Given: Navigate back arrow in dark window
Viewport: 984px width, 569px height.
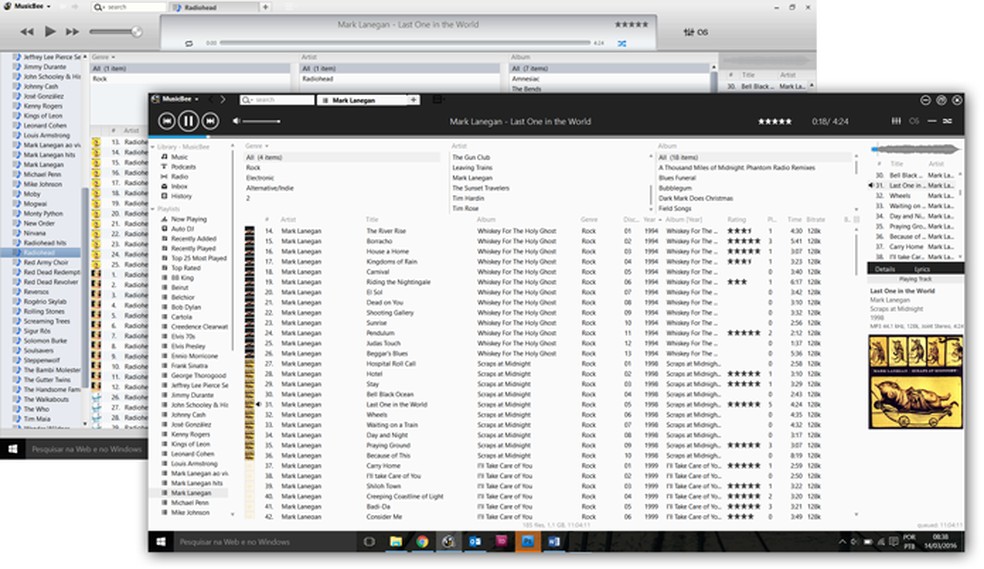Looking at the screenshot, I should pos(210,99).
